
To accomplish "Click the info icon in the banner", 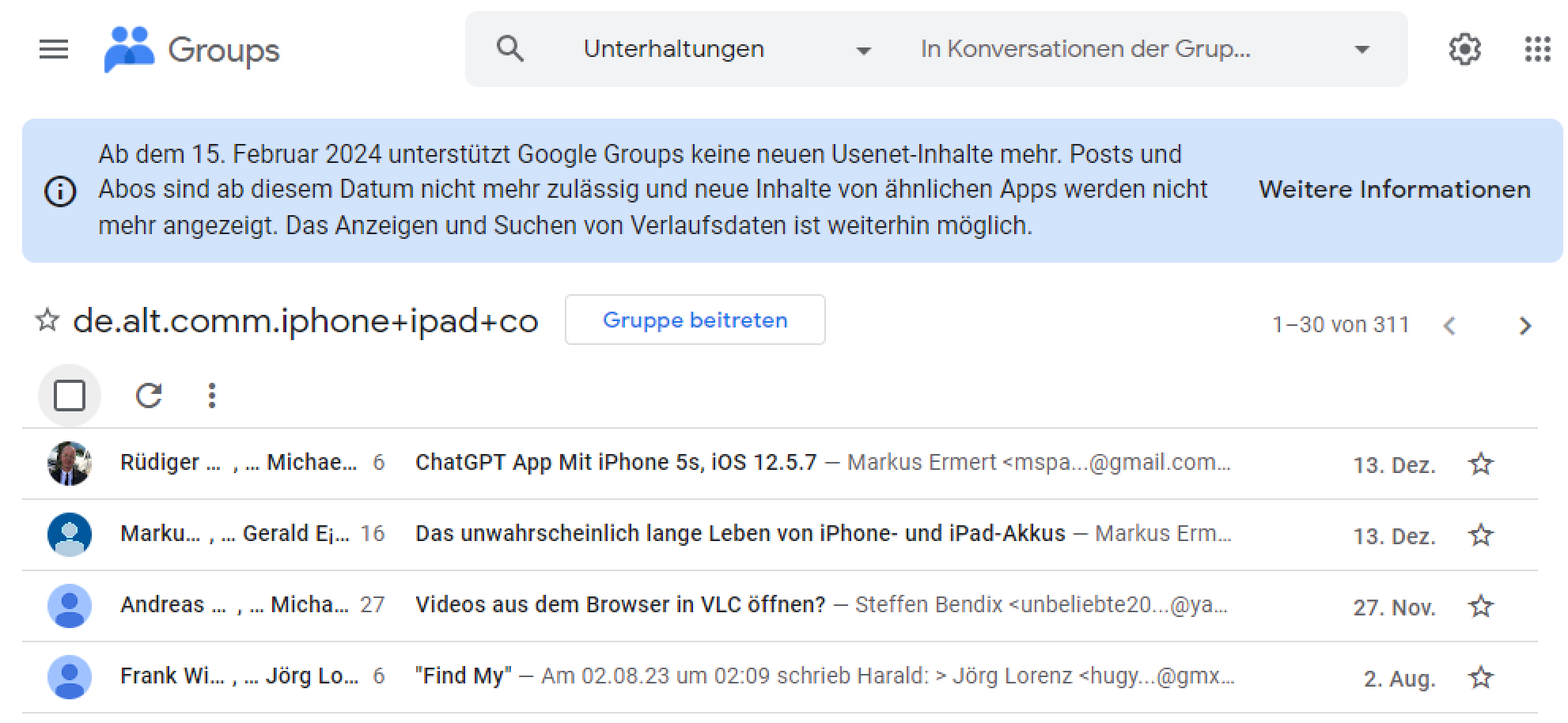I will pos(60,191).
